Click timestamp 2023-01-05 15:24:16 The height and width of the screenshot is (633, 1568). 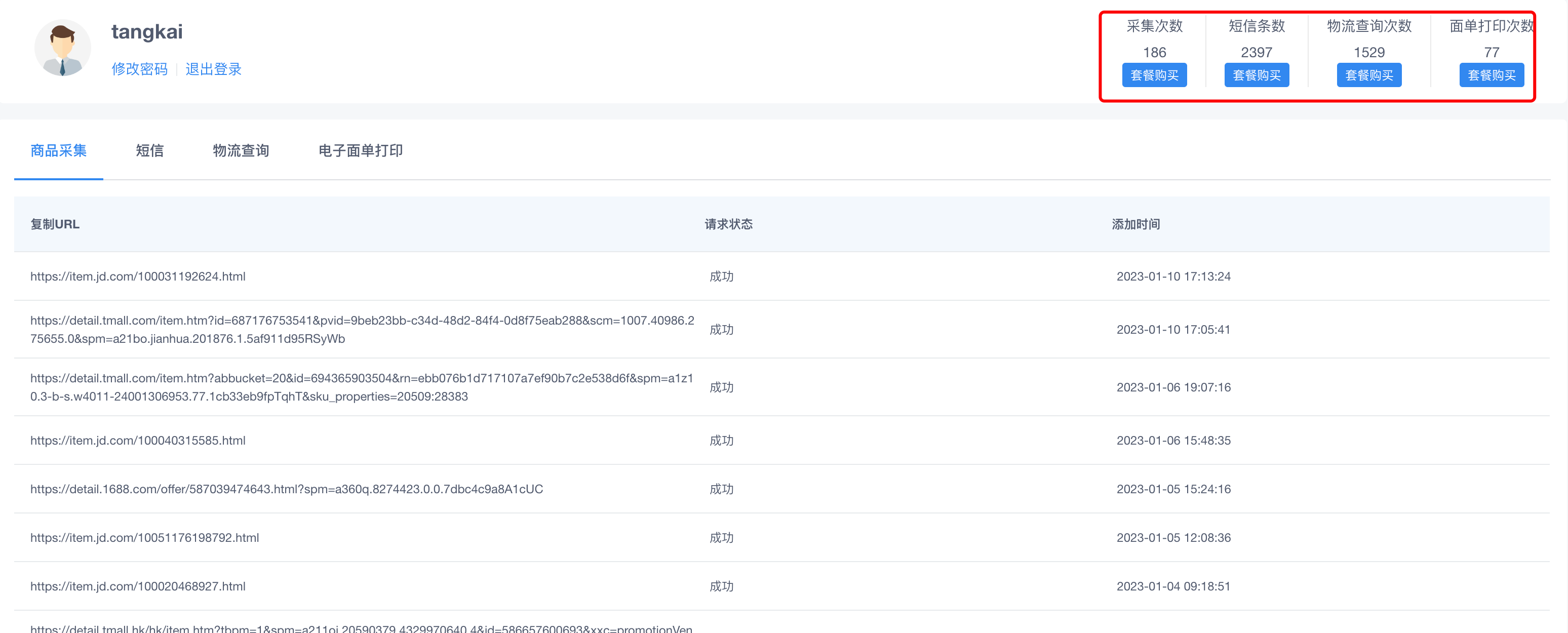(x=1173, y=489)
